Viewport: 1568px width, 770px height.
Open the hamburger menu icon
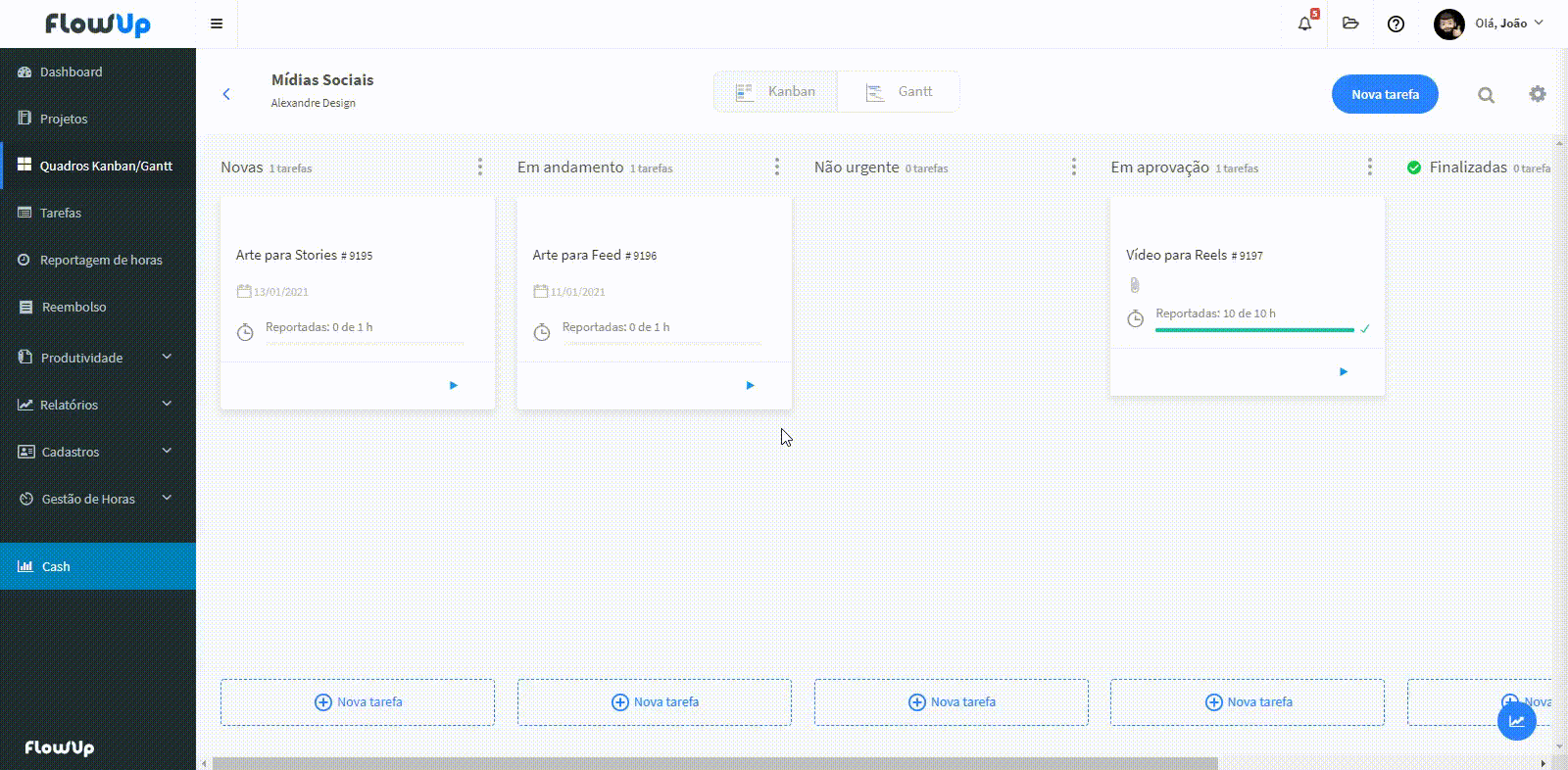(217, 24)
